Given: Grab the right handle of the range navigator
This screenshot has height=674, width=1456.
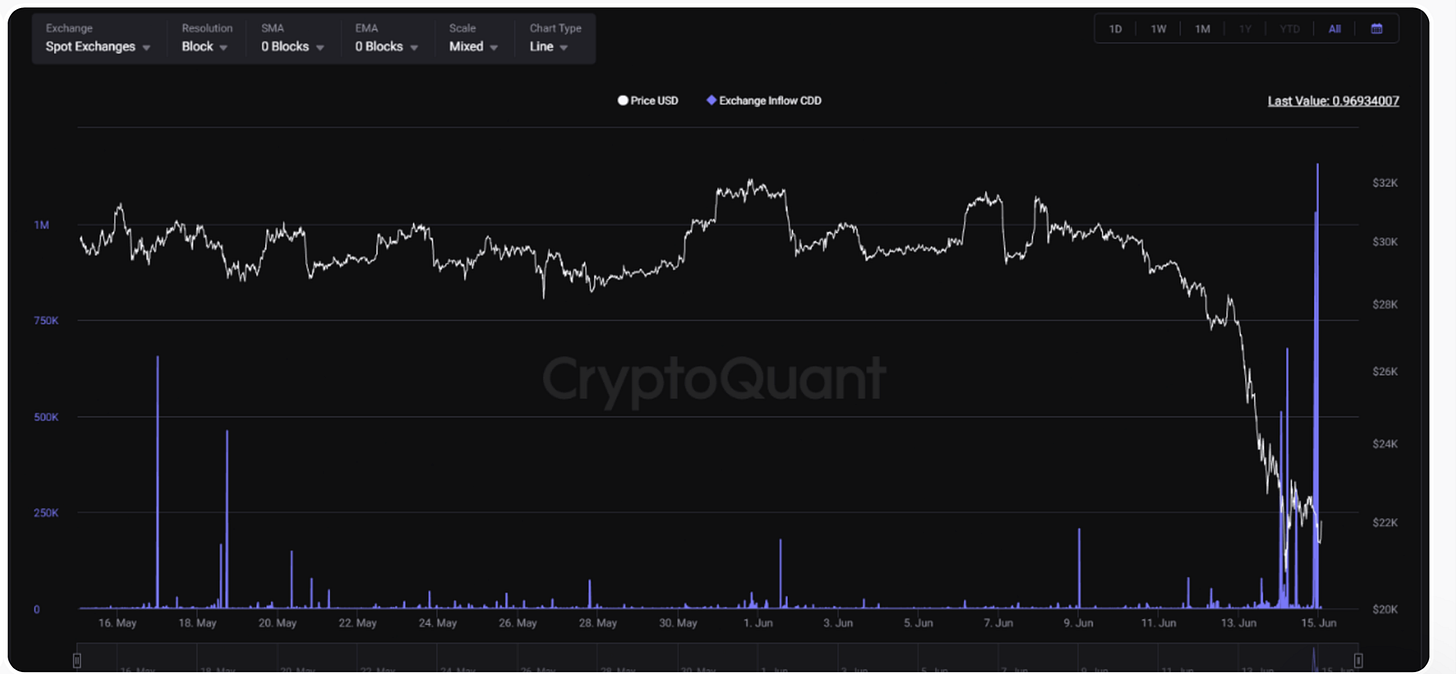Looking at the screenshot, I should tap(1357, 659).
